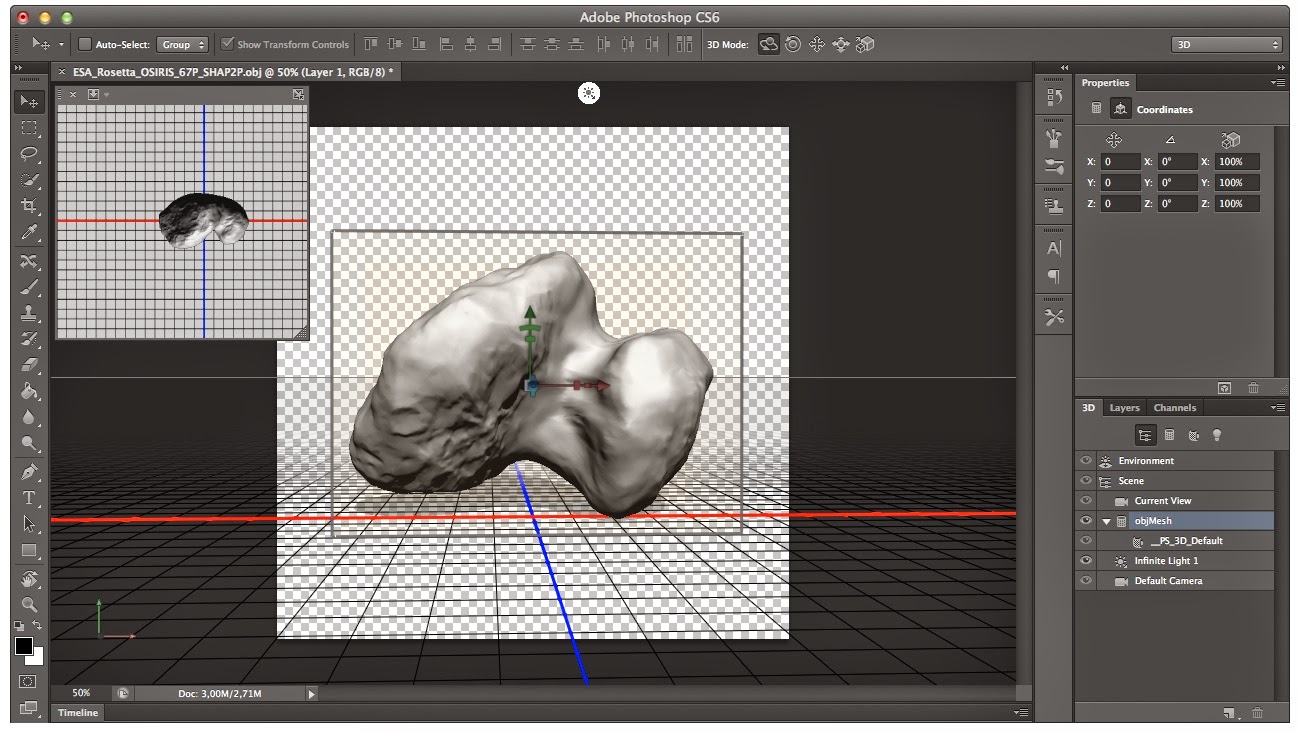Open the Move tool preset picker arrow
Screen dimensions: 1300x733
(61, 44)
